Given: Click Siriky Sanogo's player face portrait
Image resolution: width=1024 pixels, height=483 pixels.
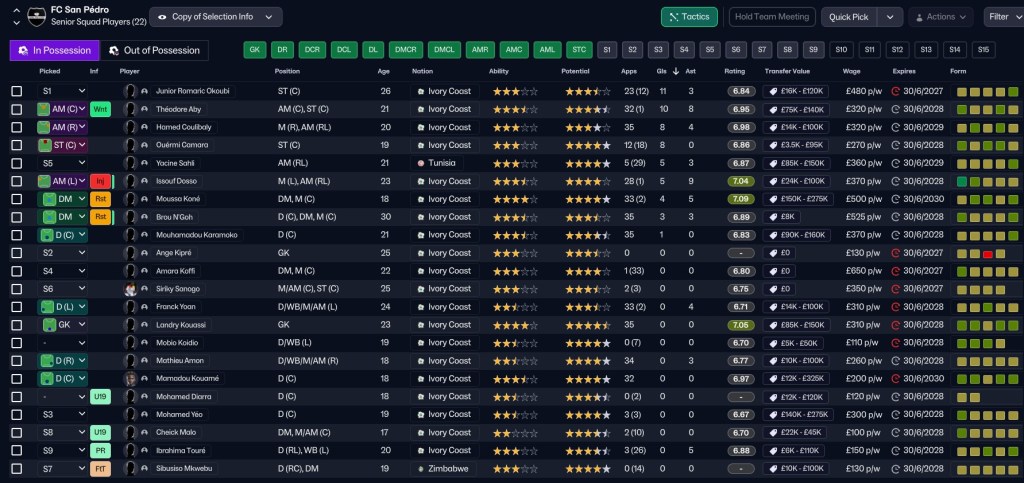Looking at the screenshot, I should (131, 288).
